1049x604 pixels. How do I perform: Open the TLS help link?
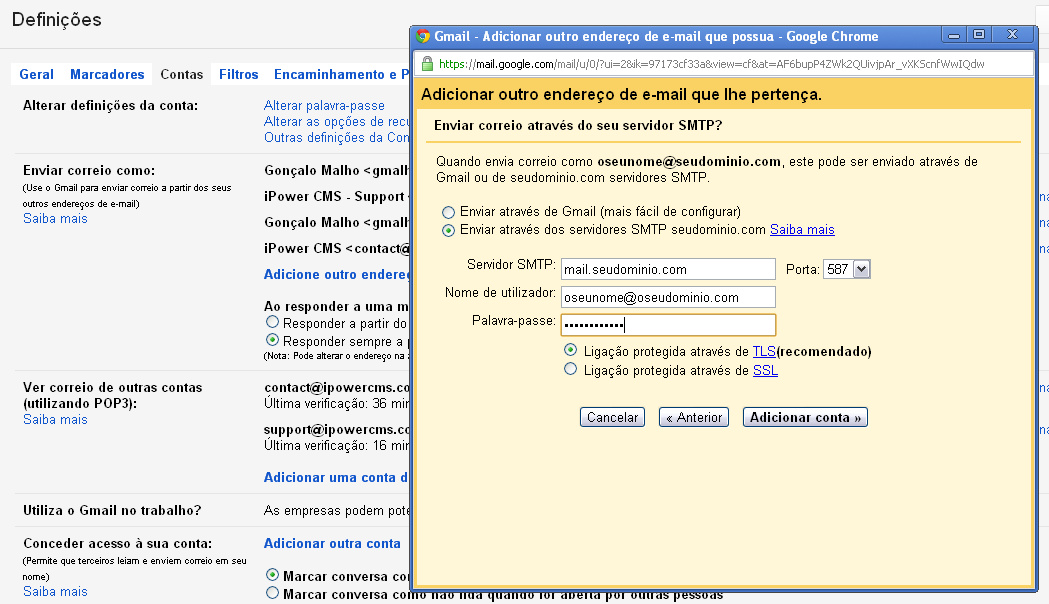764,352
